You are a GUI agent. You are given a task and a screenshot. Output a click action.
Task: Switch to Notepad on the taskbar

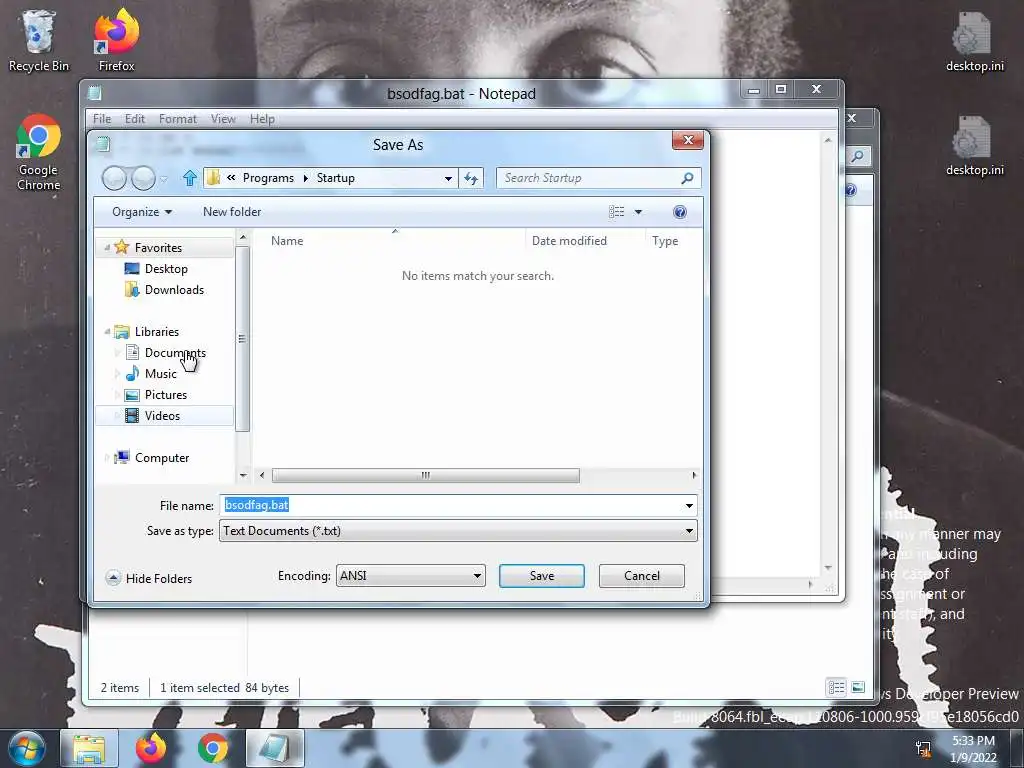pos(276,748)
